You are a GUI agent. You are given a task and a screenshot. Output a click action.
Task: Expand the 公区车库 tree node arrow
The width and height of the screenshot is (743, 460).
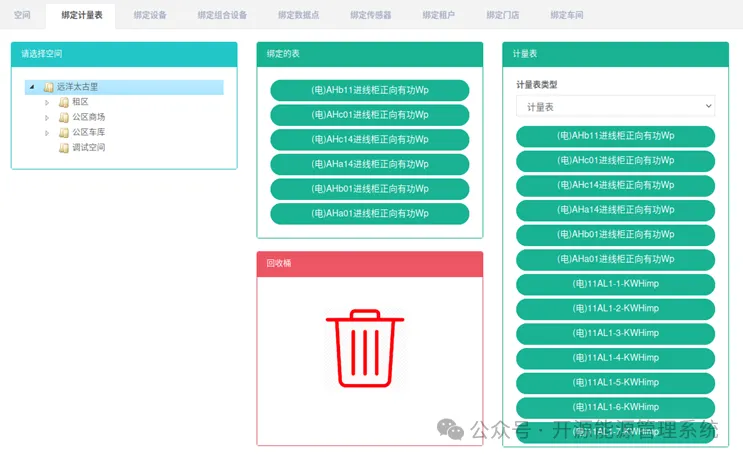[47, 133]
